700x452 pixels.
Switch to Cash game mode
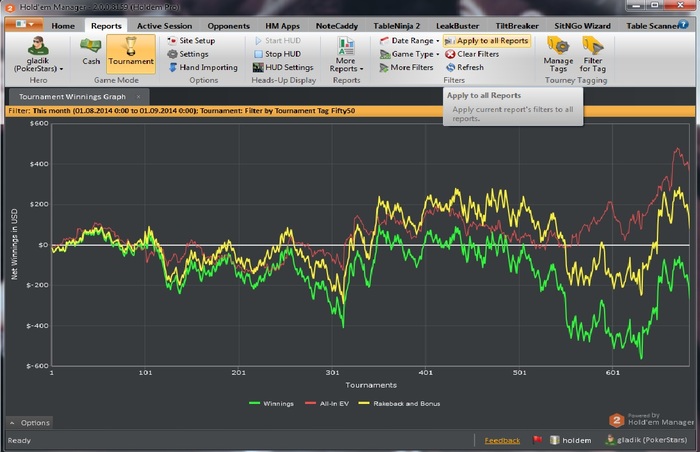coord(91,51)
